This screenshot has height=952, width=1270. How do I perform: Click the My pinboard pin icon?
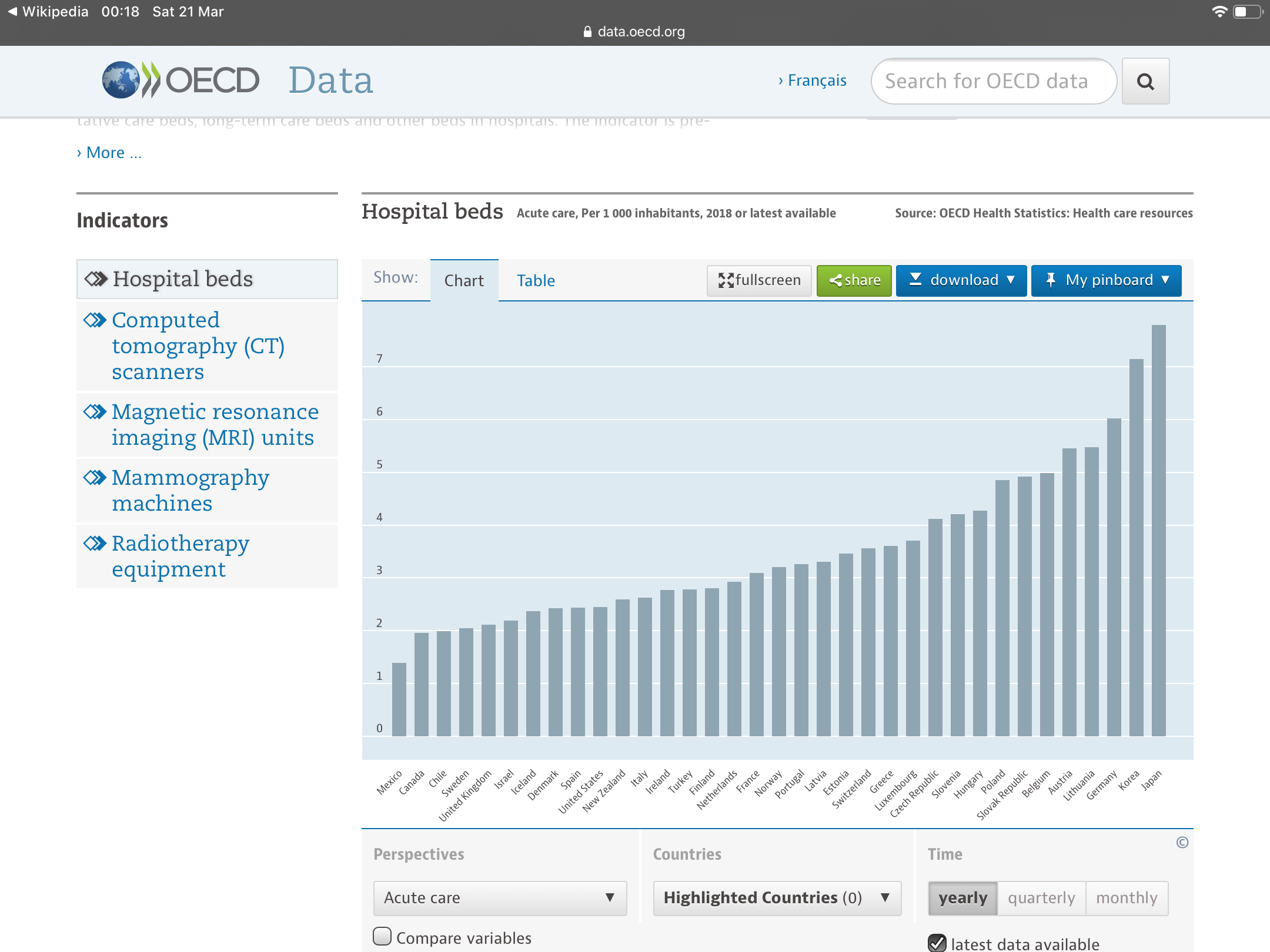1051,280
